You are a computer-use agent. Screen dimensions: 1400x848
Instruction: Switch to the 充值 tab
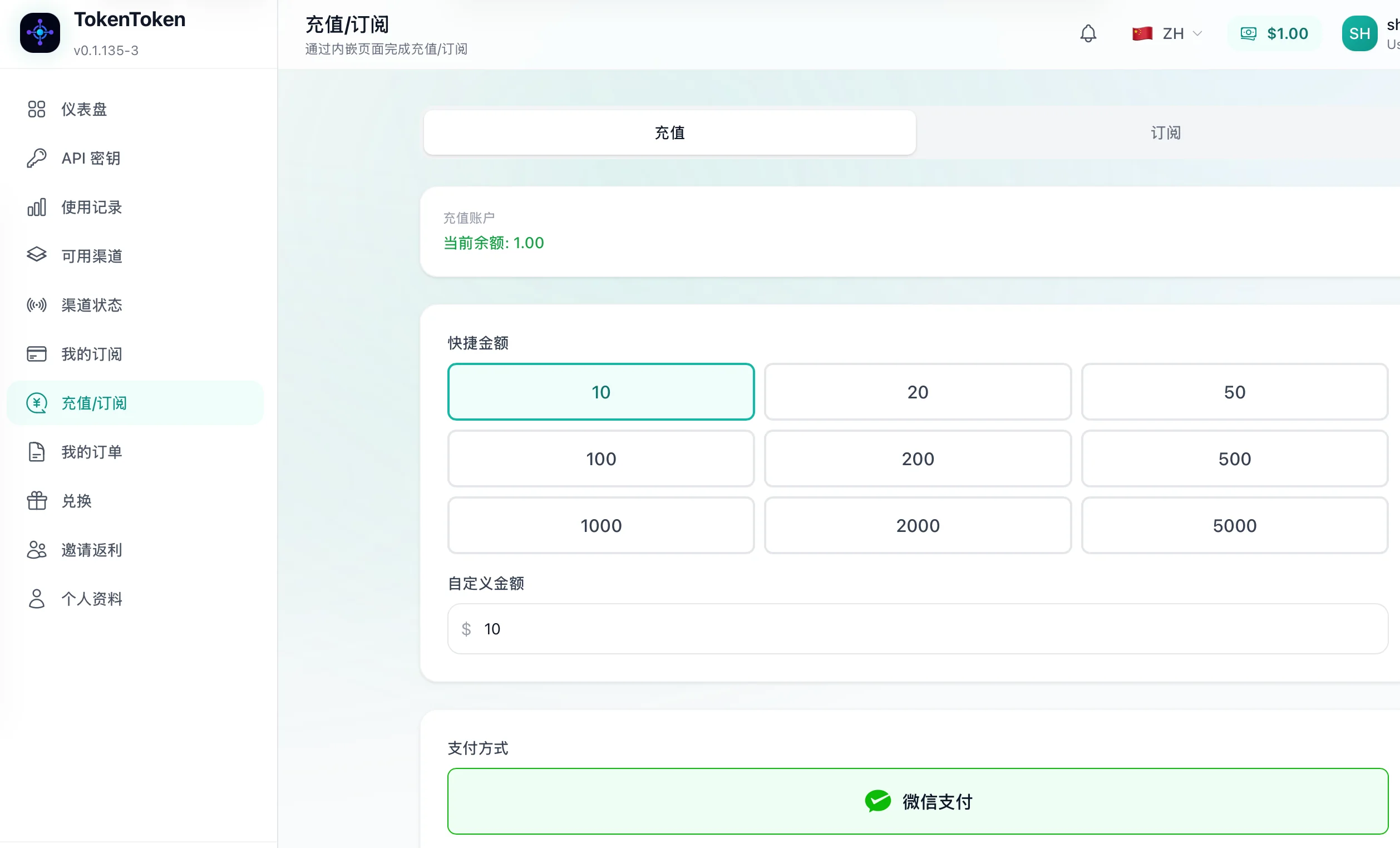(670, 132)
